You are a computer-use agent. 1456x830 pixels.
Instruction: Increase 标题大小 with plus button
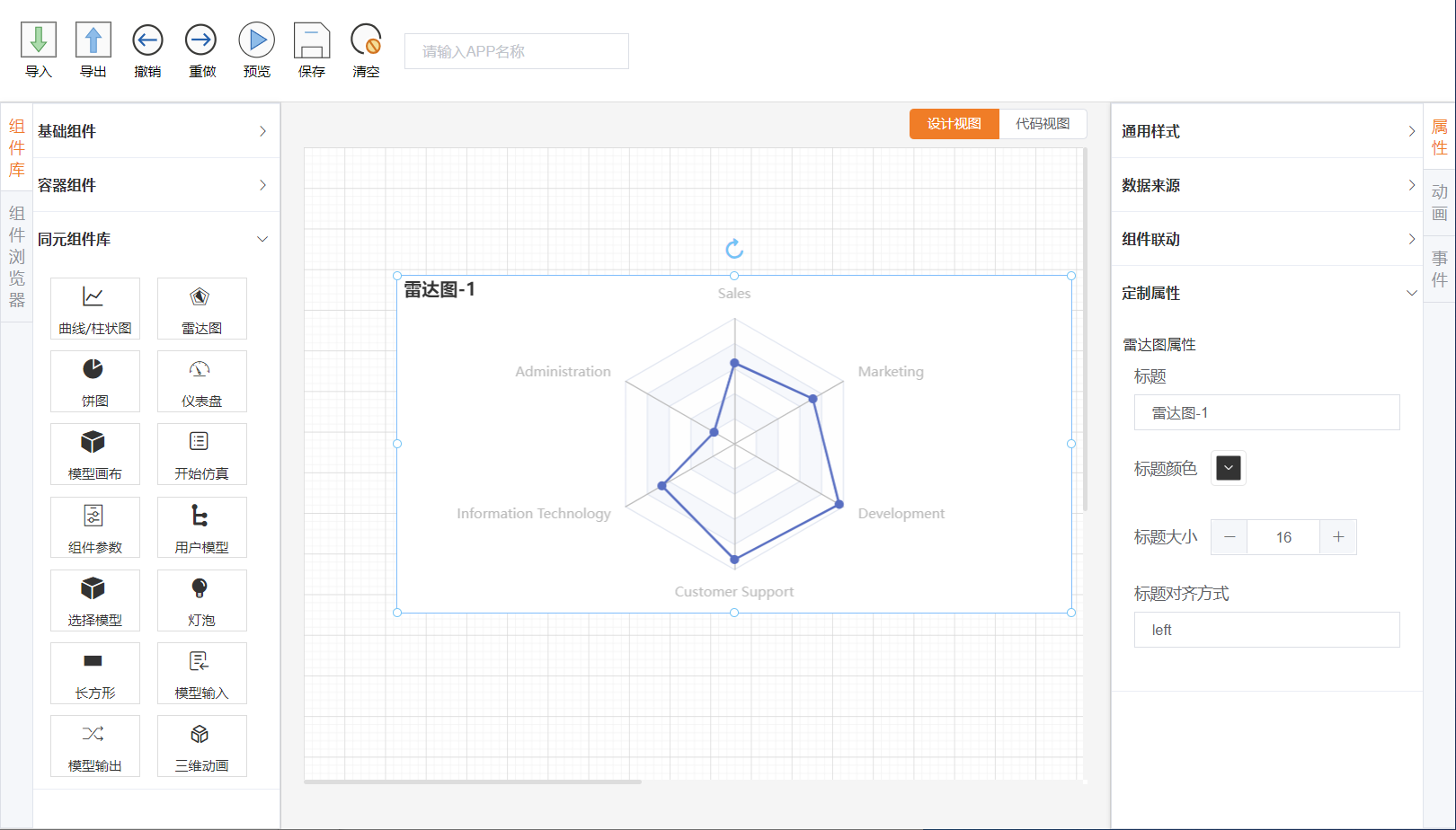1338,537
